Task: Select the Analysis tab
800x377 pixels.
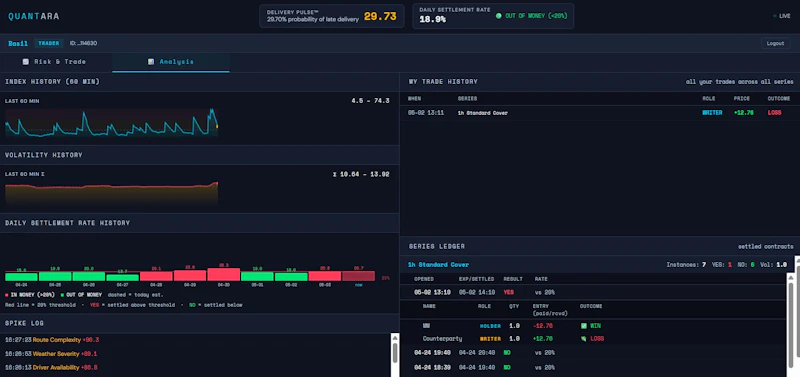Action: 171,62
